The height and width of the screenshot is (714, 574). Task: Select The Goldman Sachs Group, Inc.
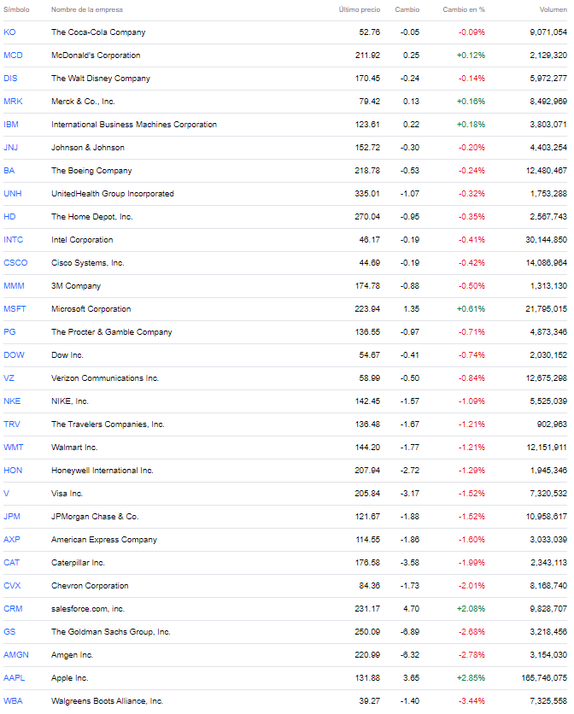(111, 632)
